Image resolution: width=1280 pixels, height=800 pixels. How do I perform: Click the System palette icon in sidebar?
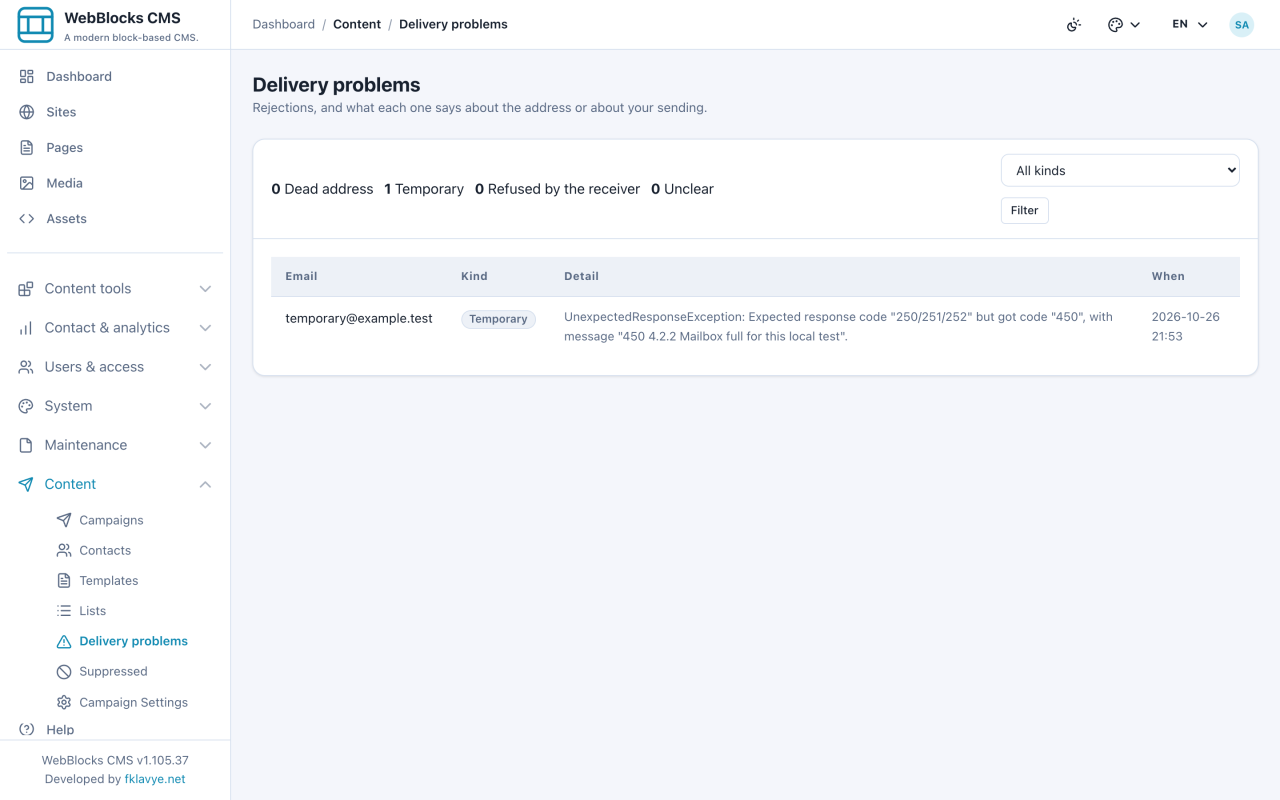coord(26,406)
